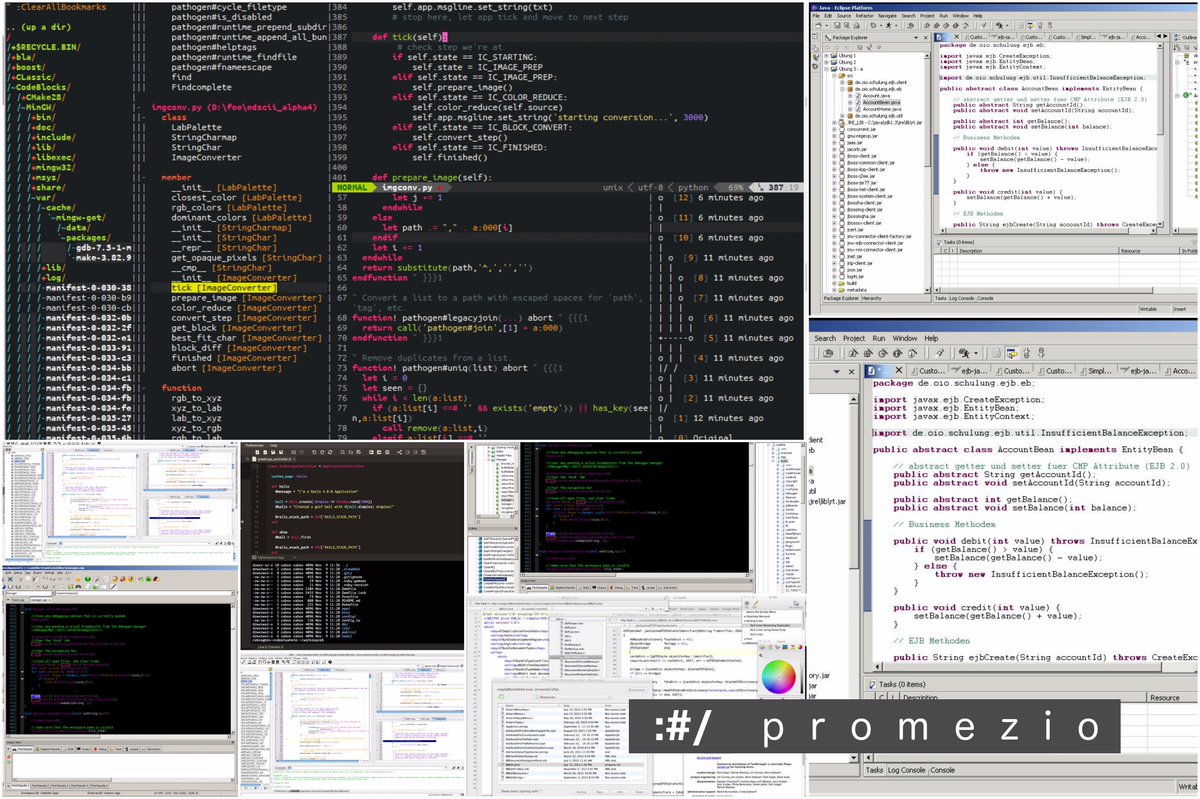Select Console tab in enlarged Eclipse view
The width and height of the screenshot is (1200, 799).
pyautogui.click(x=942, y=770)
